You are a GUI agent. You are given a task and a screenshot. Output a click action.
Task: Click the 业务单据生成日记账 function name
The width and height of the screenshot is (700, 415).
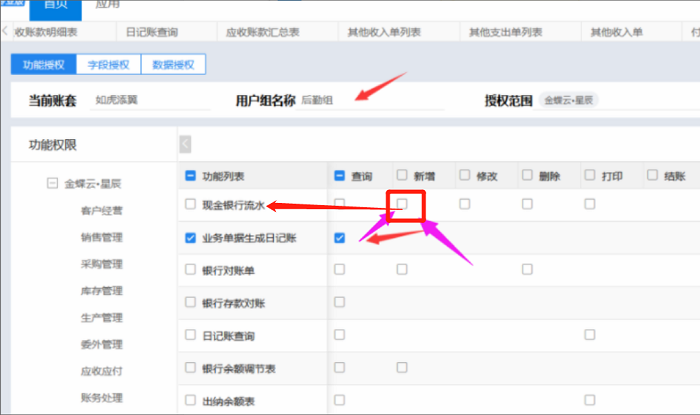[249, 238]
